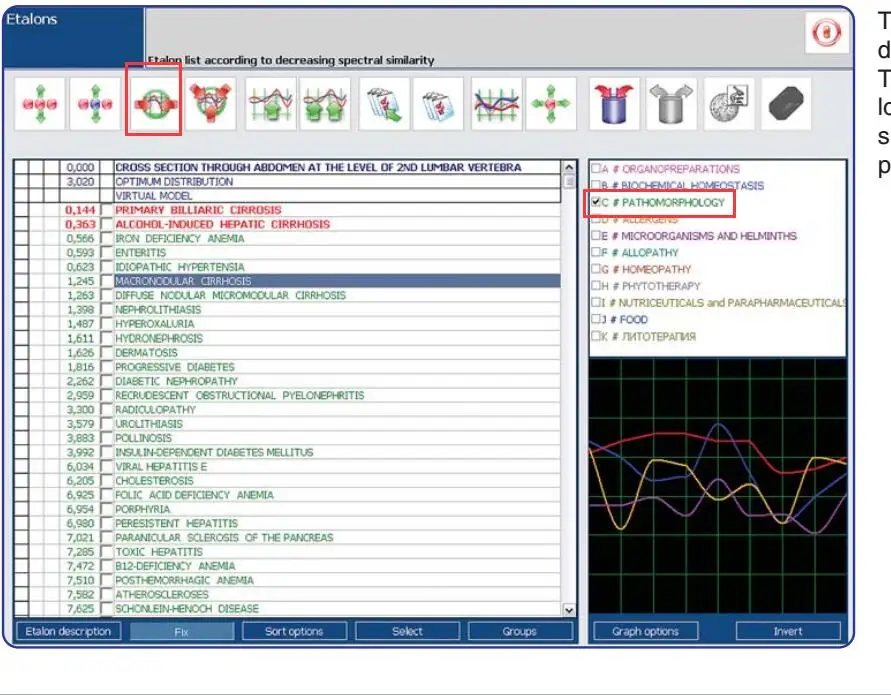Screen dimensions: 891x695
Task: Click the multi-colored curves on grid icon
Action: click(497, 105)
